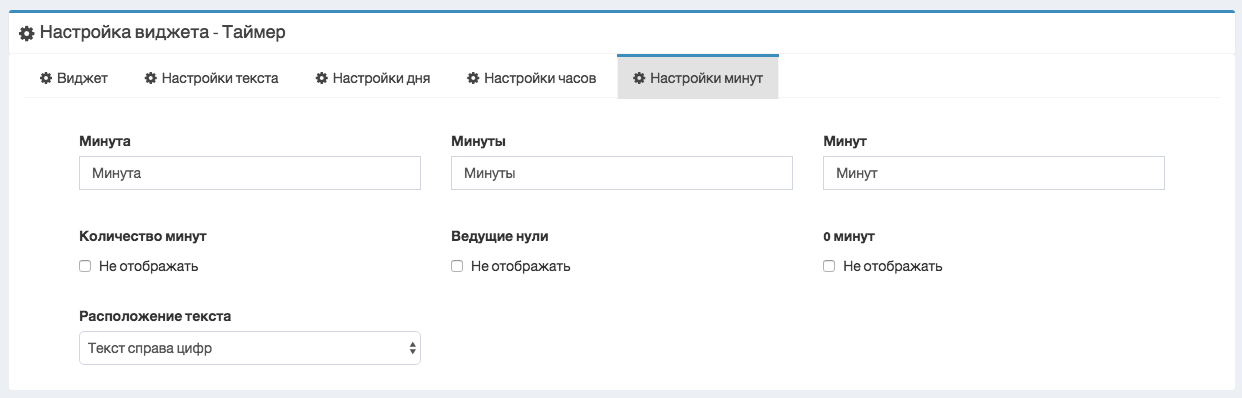Open the Расположение текста dropdown

[250, 348]
